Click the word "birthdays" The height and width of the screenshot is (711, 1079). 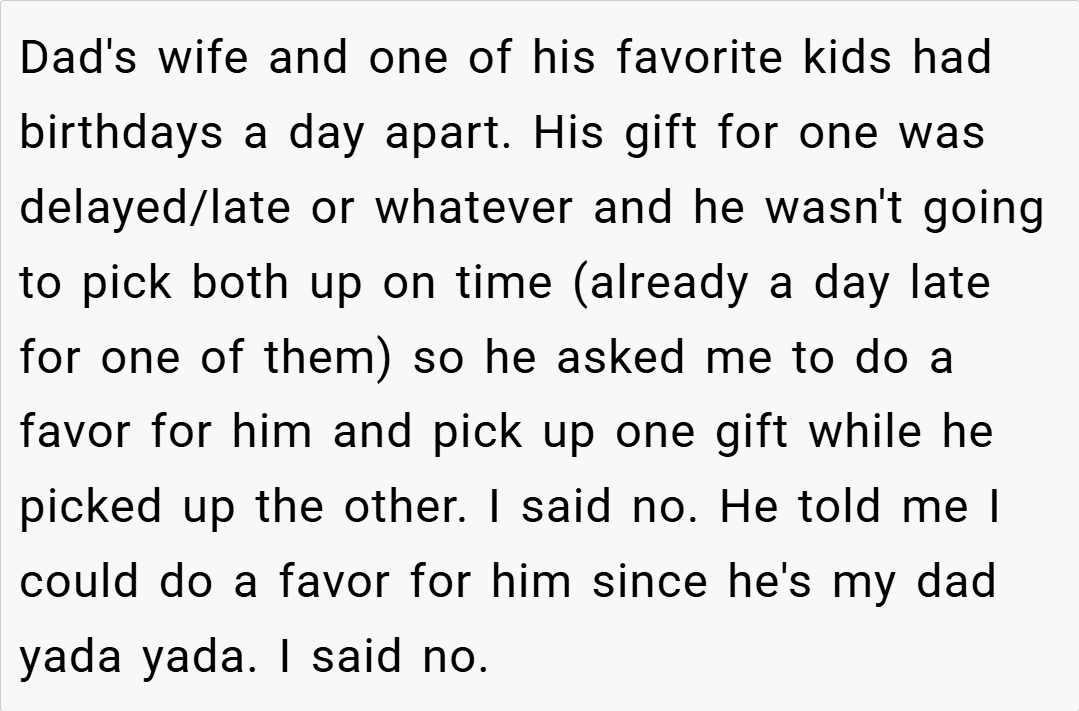click(120, 134)
